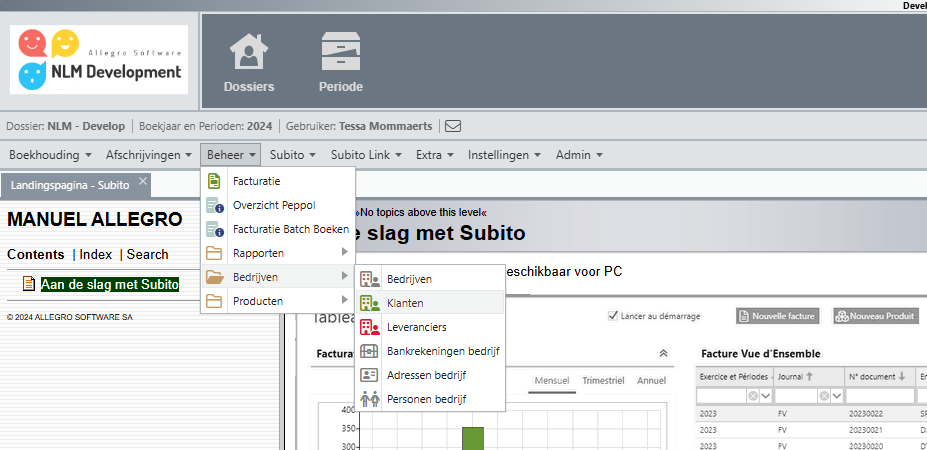Open the Dossiers house icon
Image resolution: width=927 pixels, height=450 pixels.
tap(249, 51)
